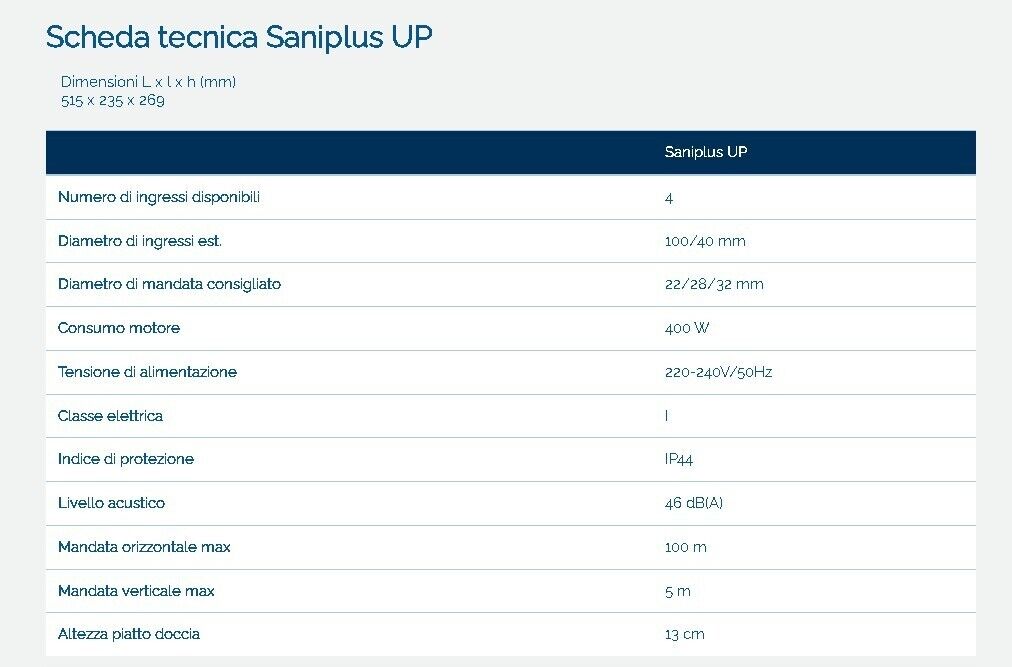Select the 'Dimensioni L x l x h (mm)' label
This screenshot has width=1012, height=667.
(x=148, y=82)
